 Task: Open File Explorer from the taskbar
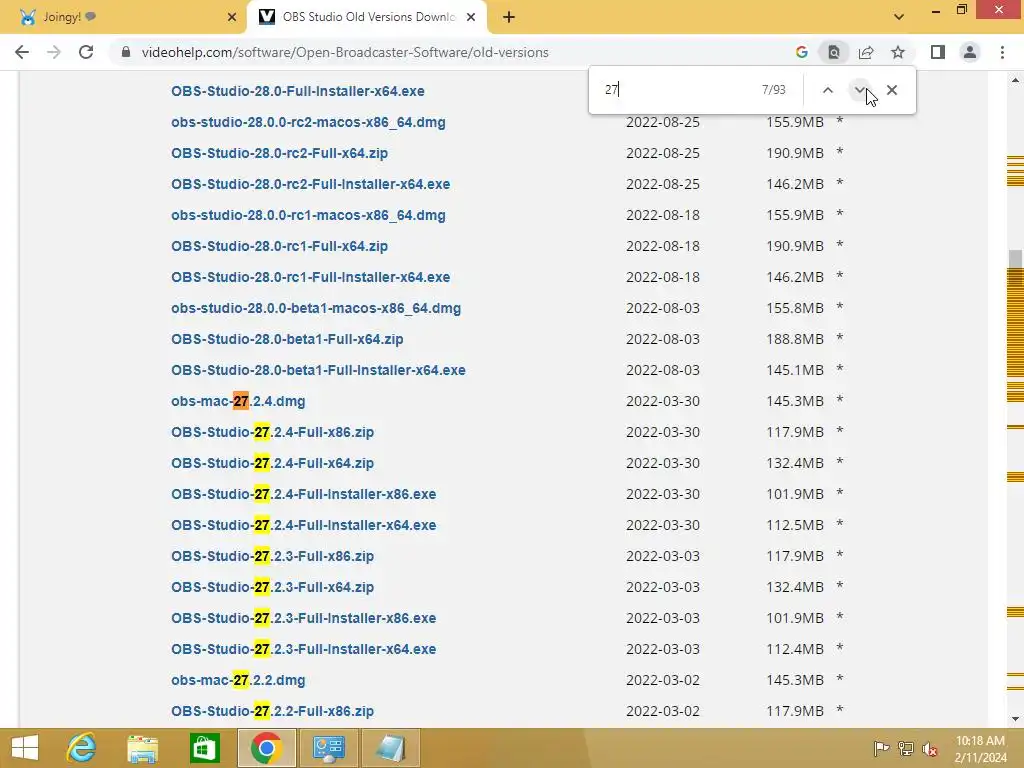pyautogui.click(x=142, y=748)
